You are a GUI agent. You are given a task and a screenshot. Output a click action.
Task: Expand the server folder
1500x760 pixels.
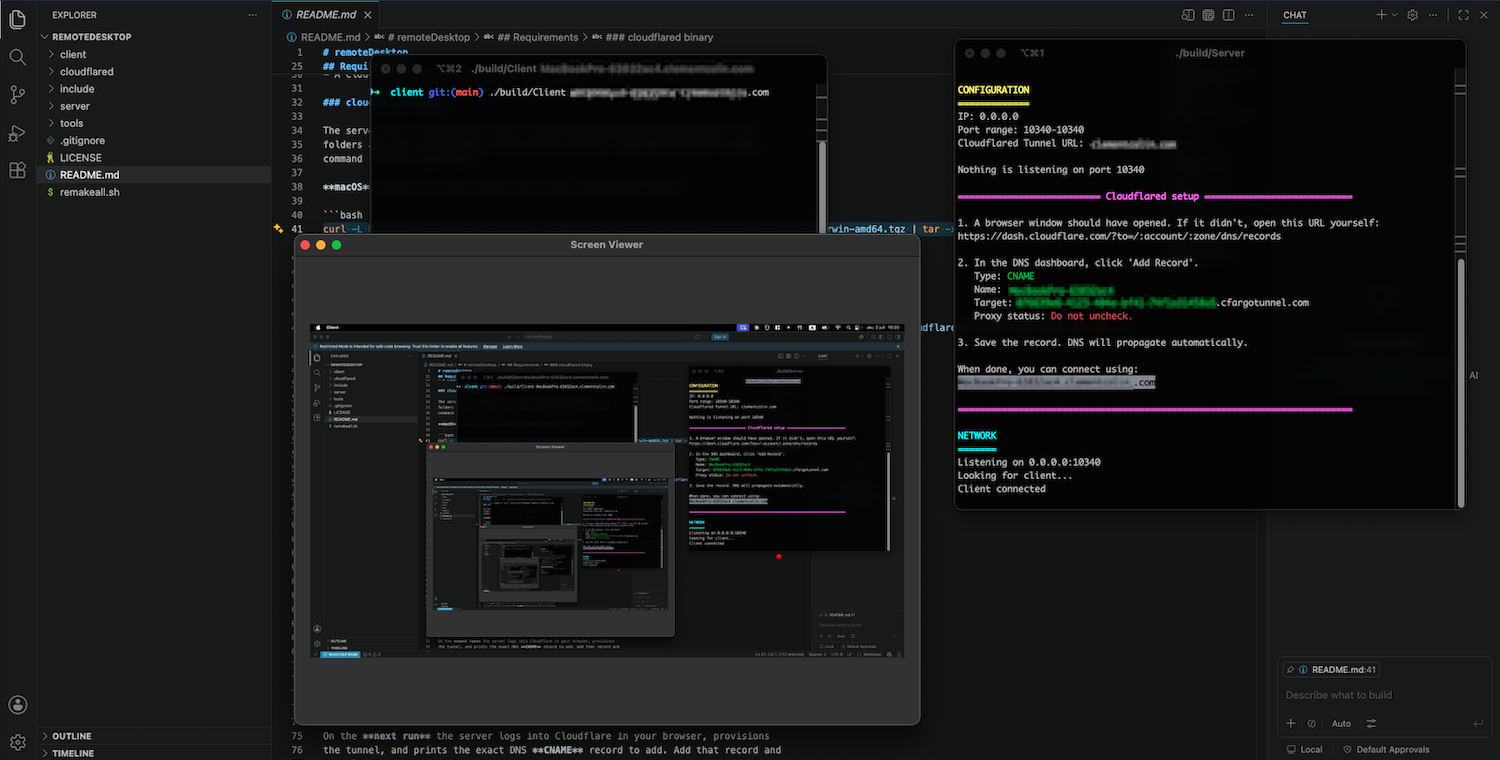click(x=154, y=105)
